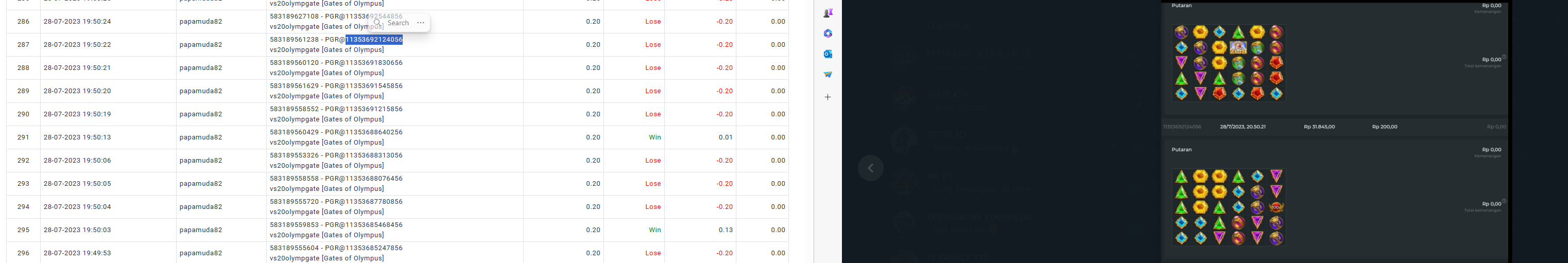Click the magnifier Search icon in popup
The width and height of the screenshot is (1568, 263).
[377, 23]
